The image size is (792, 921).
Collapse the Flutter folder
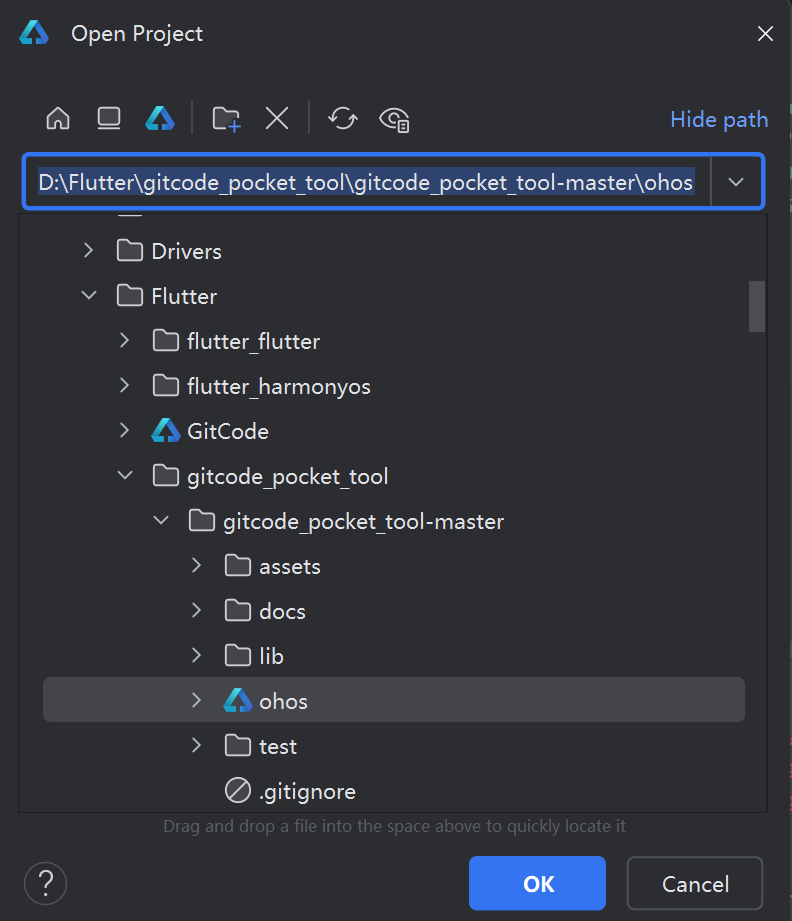[88, 296]
